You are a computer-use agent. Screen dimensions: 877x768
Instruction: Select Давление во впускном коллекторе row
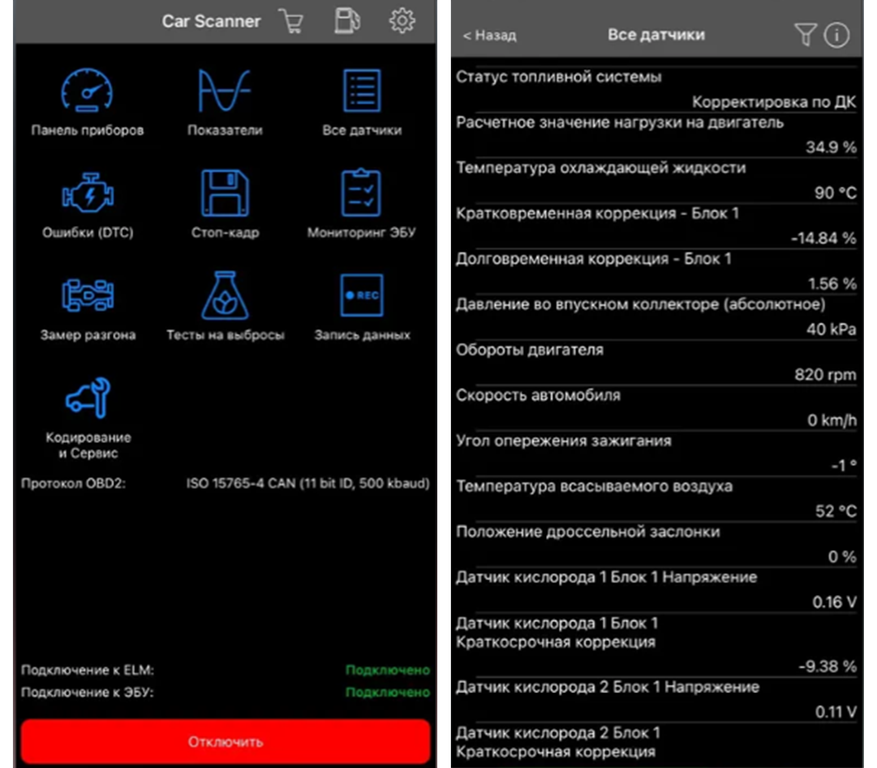pos(656,317)
